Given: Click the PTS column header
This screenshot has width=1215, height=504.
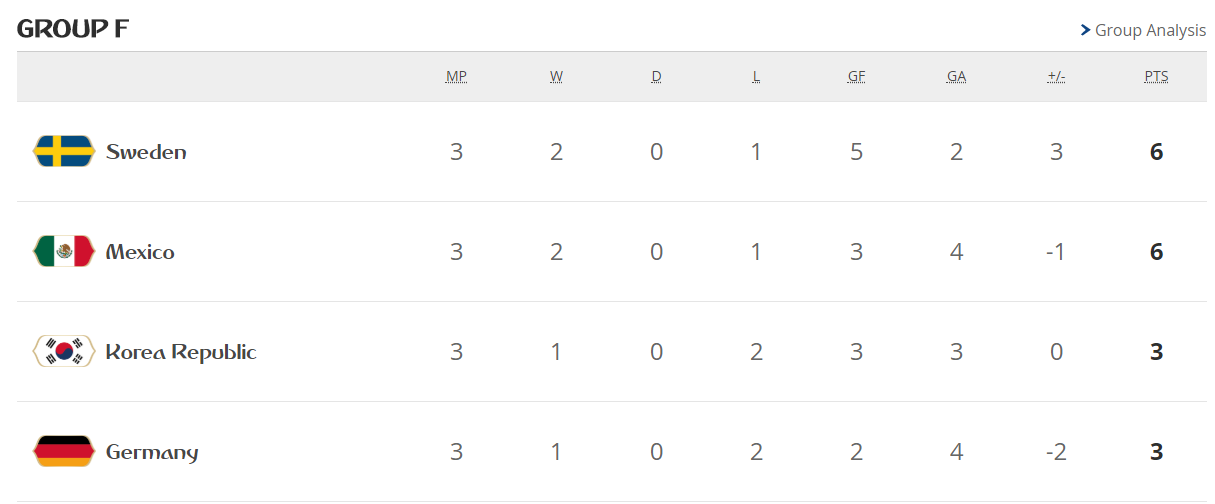Looking at the screenshot, I should [1156, 77].
